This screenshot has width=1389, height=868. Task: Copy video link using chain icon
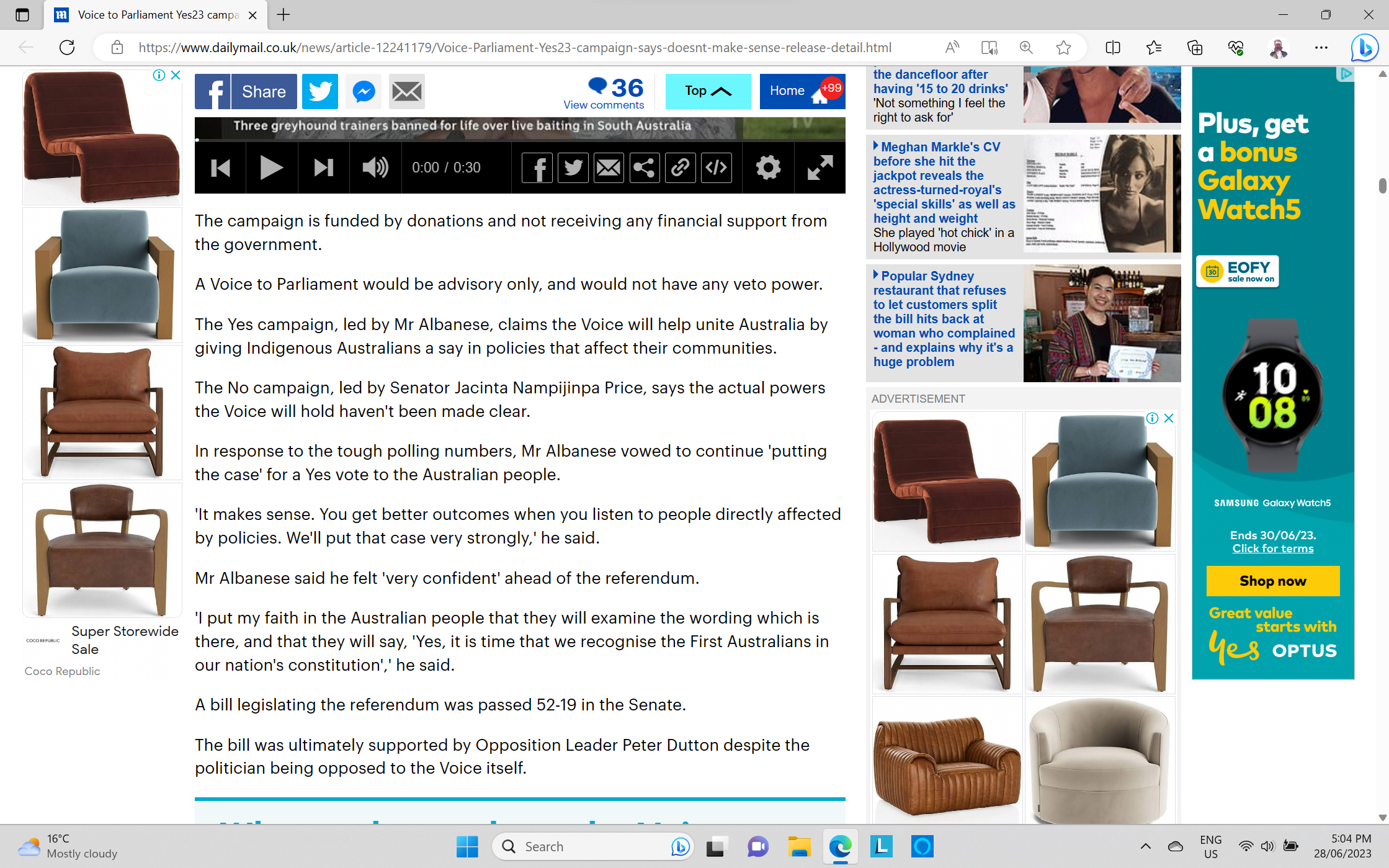[x=681, y=168]
